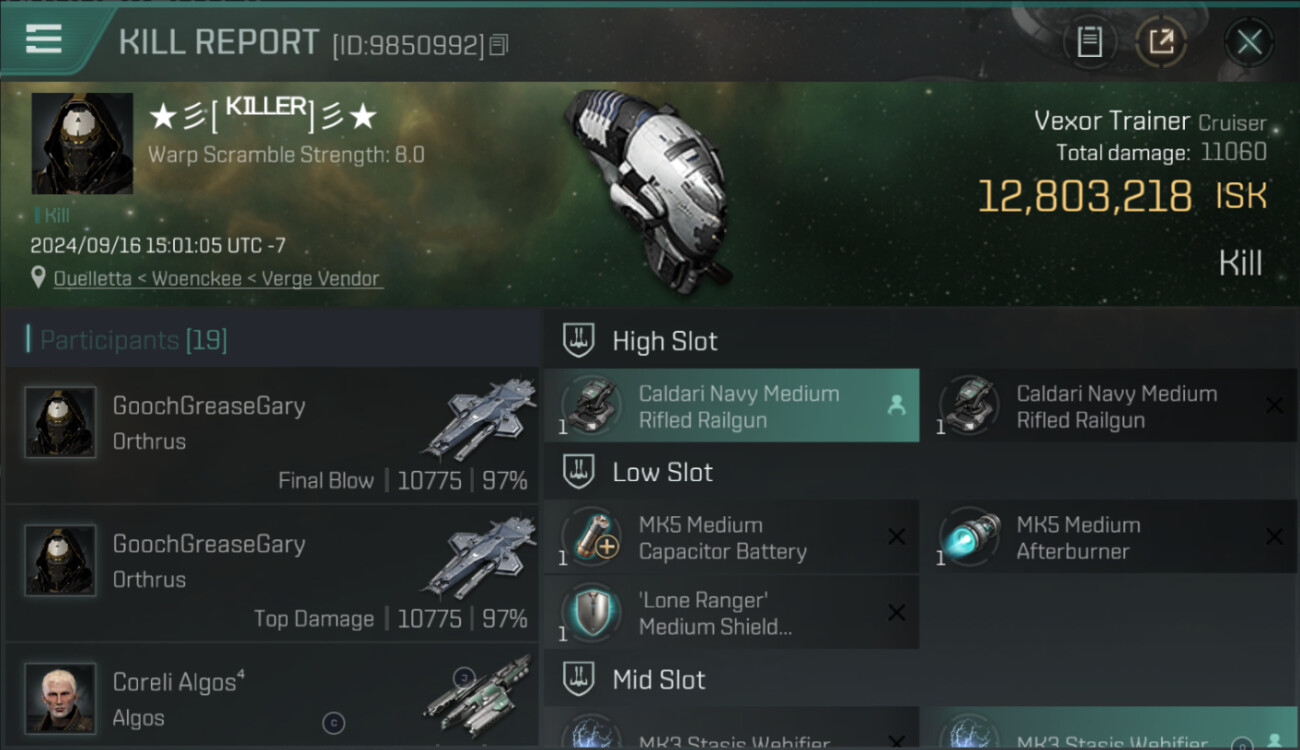Screen dimensions: 1300x750
Task: Open the clipboard notes icon
Action: pos(1089,42)
